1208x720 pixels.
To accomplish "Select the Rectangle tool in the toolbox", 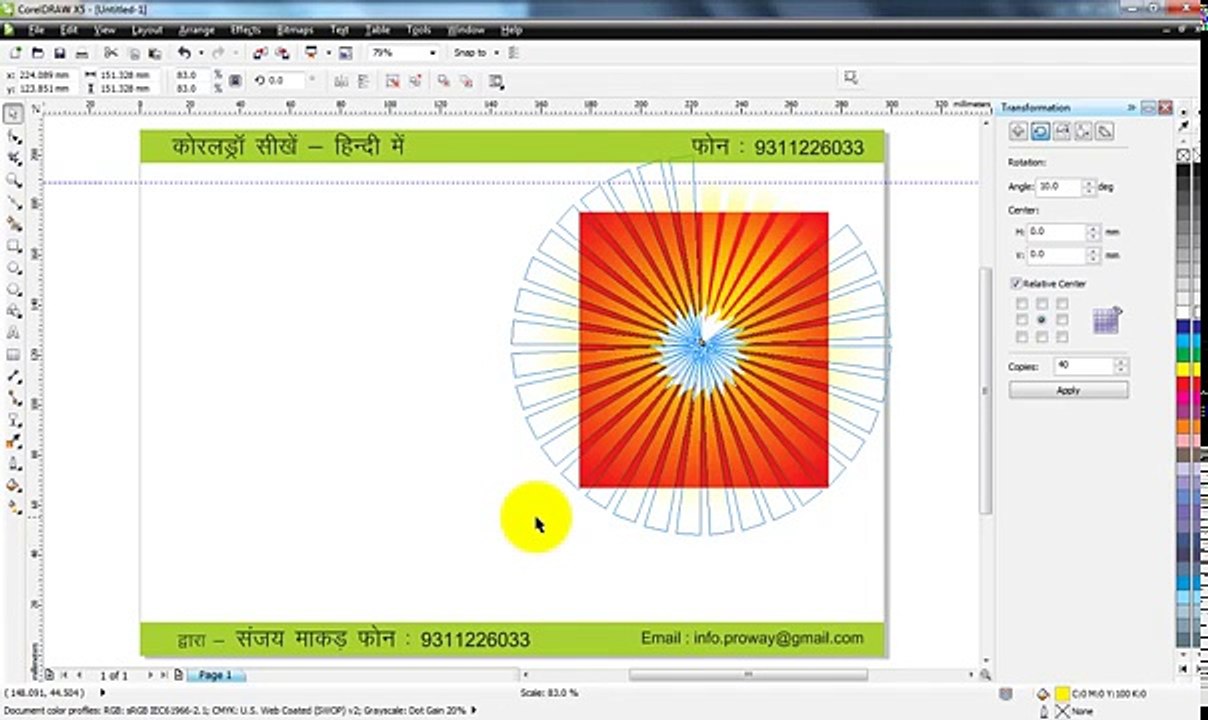I will pos(14,246).
